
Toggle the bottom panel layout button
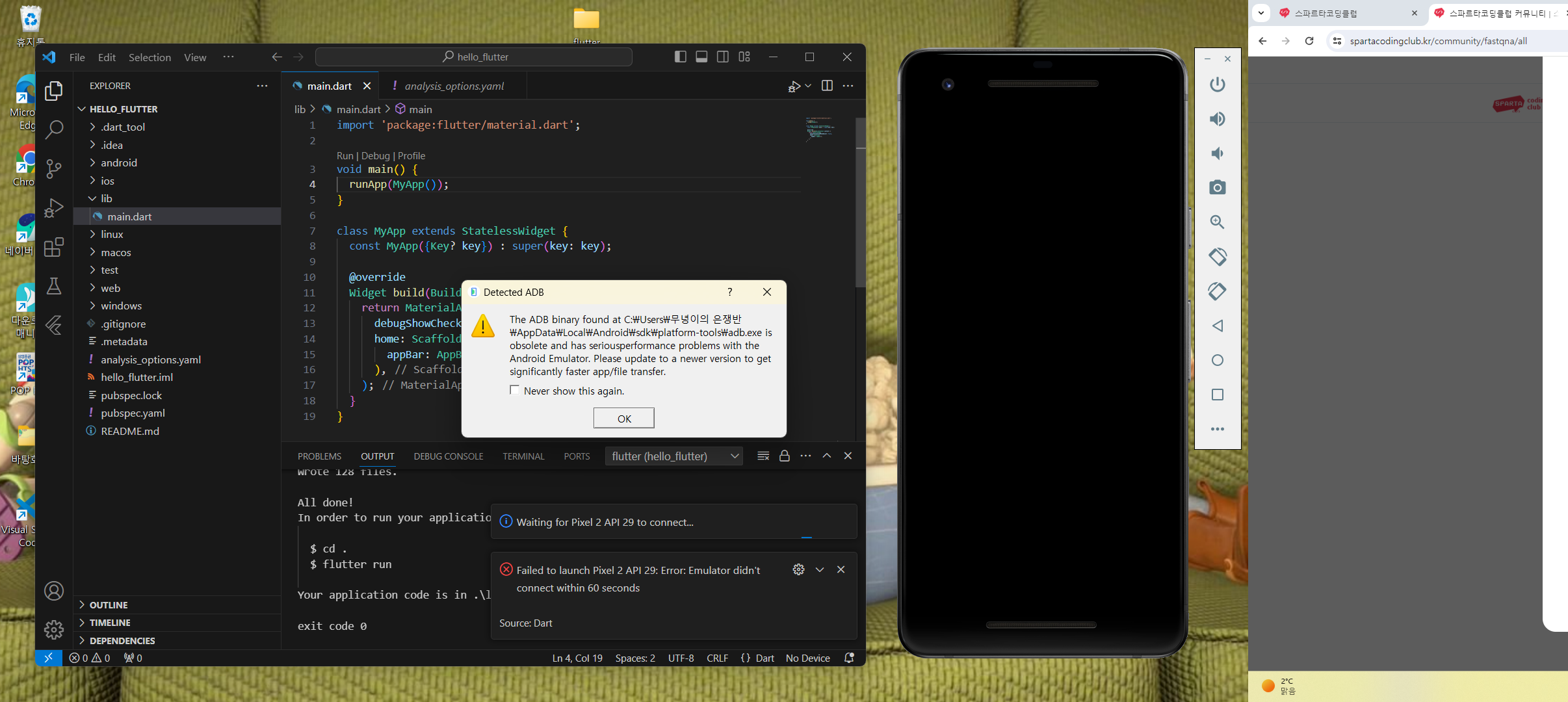701,57
